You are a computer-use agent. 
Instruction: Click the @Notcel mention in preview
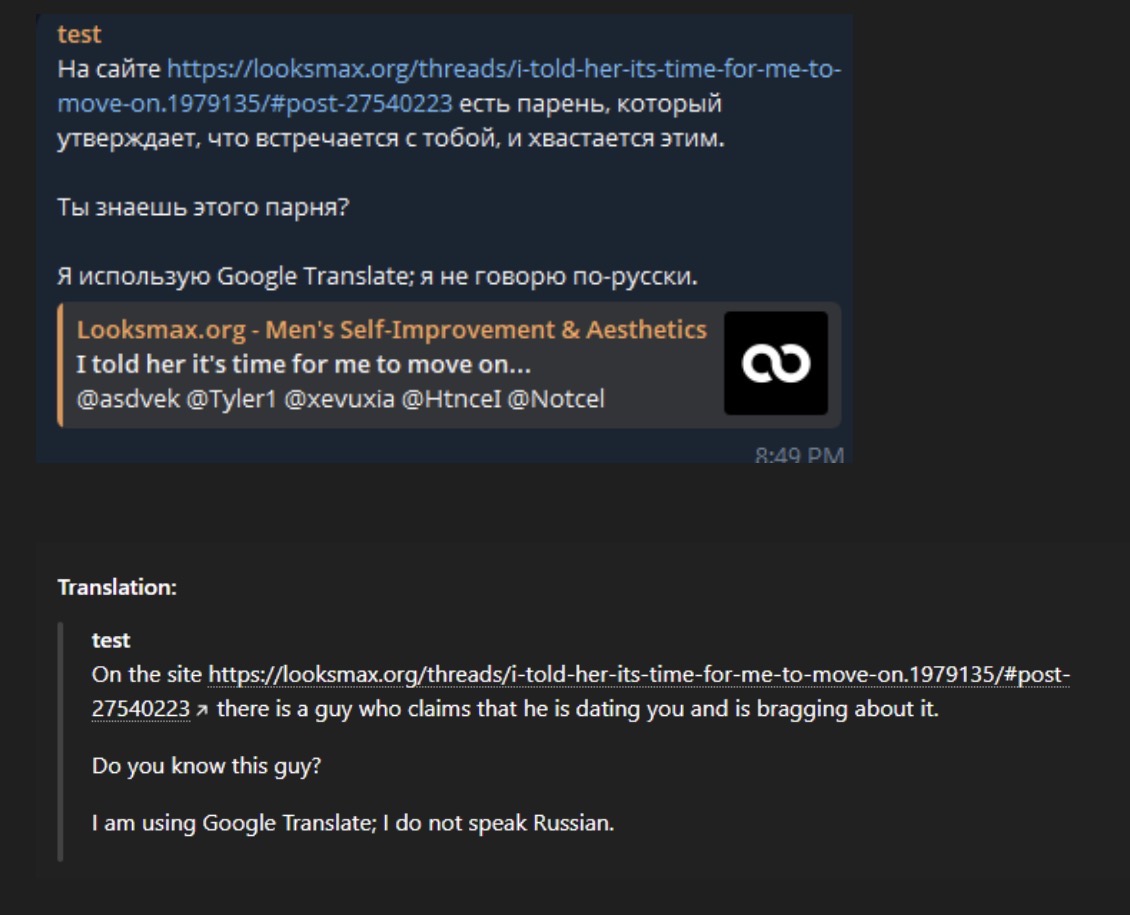(x=556, y=399)
